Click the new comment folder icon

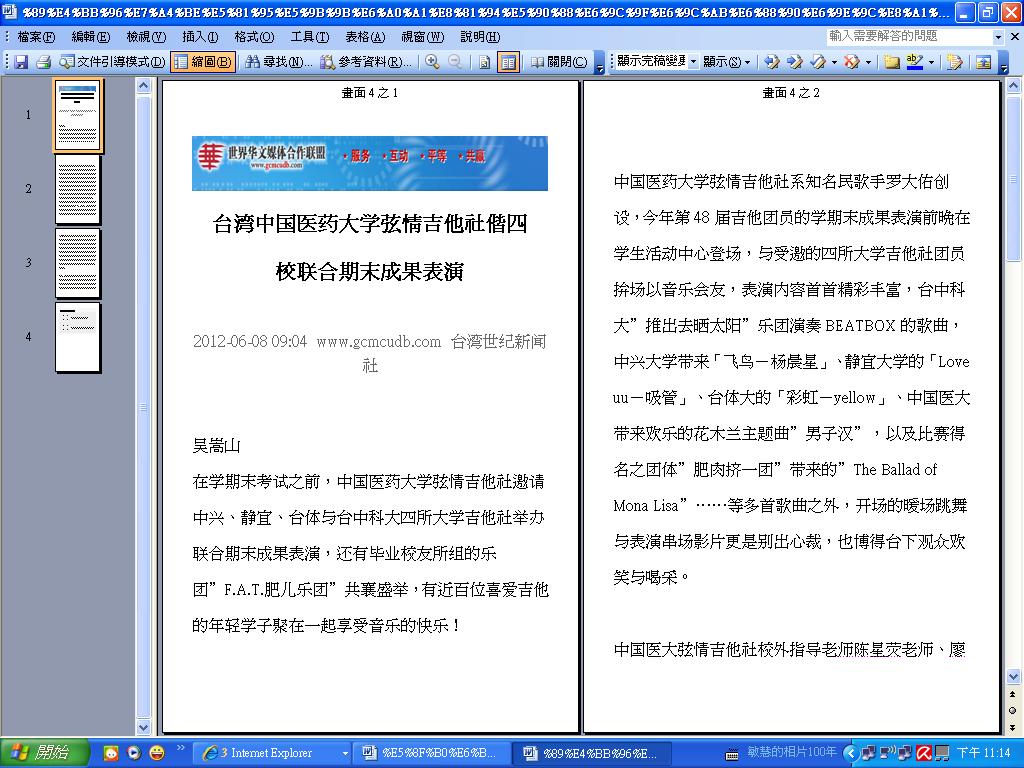pyautogui.click(x=891, y=62)
